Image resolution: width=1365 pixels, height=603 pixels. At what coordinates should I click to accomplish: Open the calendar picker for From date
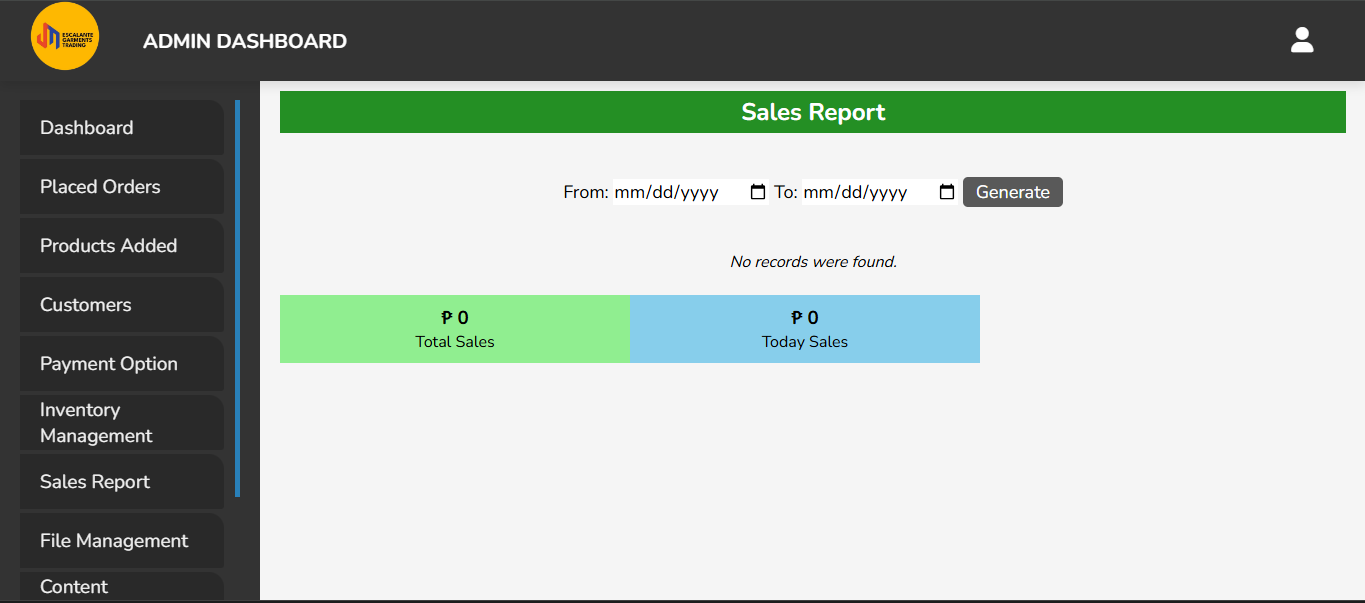point(756,191)
